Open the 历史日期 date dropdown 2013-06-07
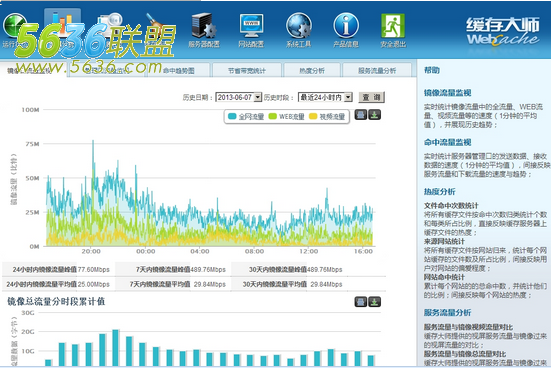 (x=239, y=97)
